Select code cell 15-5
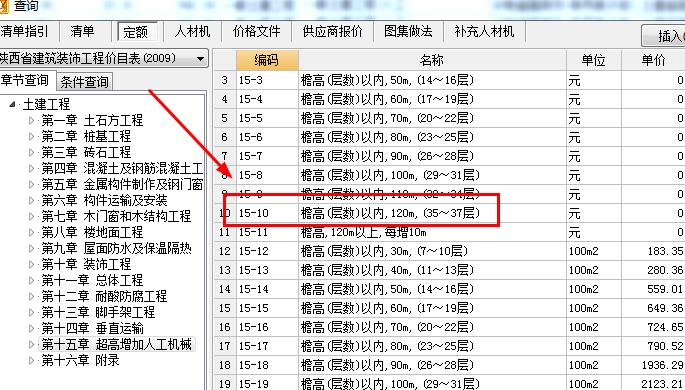This screenshot has width=685, height=390. click(267, 118)
